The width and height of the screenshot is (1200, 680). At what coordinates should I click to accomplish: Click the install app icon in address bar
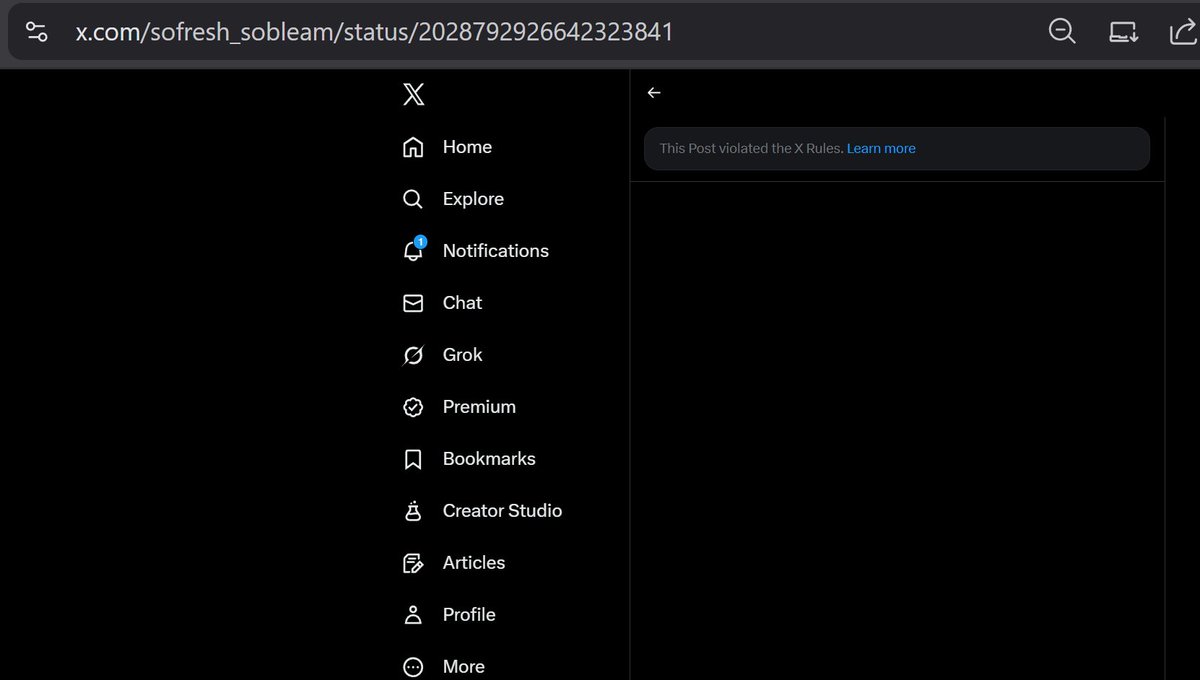pos(1124,32)
